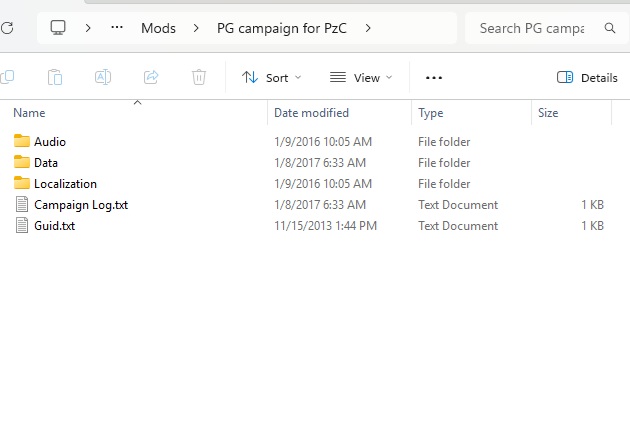Image resolution: width=630 pixels, height=427 pixels.
Task: Open the View dropdown menu
Action: click(x=360, y=77)
